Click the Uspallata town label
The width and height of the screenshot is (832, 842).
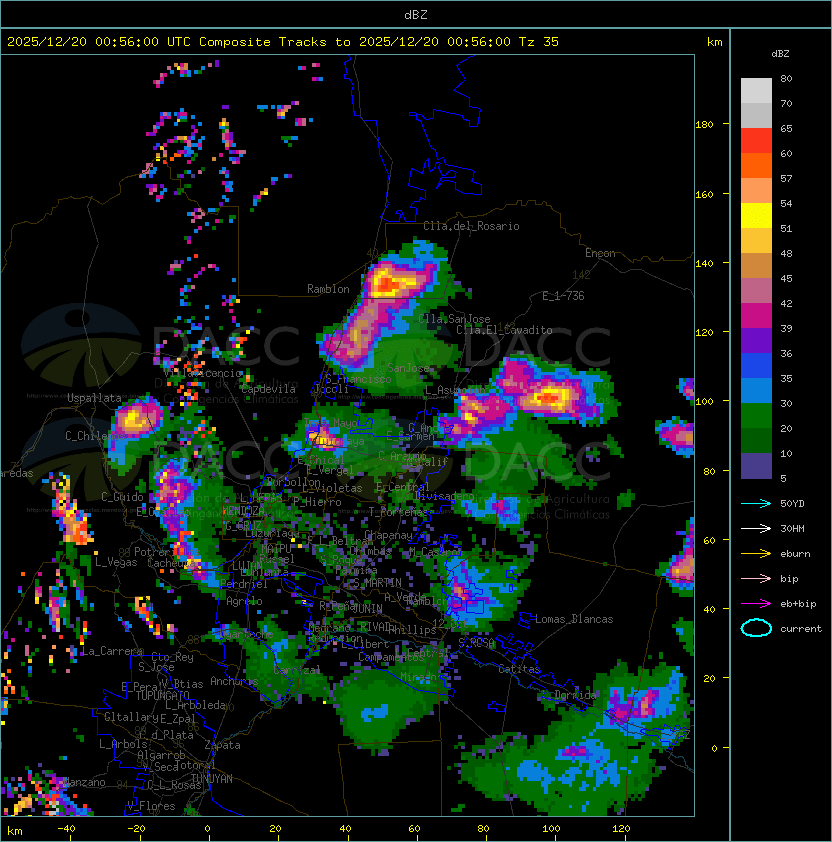[x=94, y=398]
